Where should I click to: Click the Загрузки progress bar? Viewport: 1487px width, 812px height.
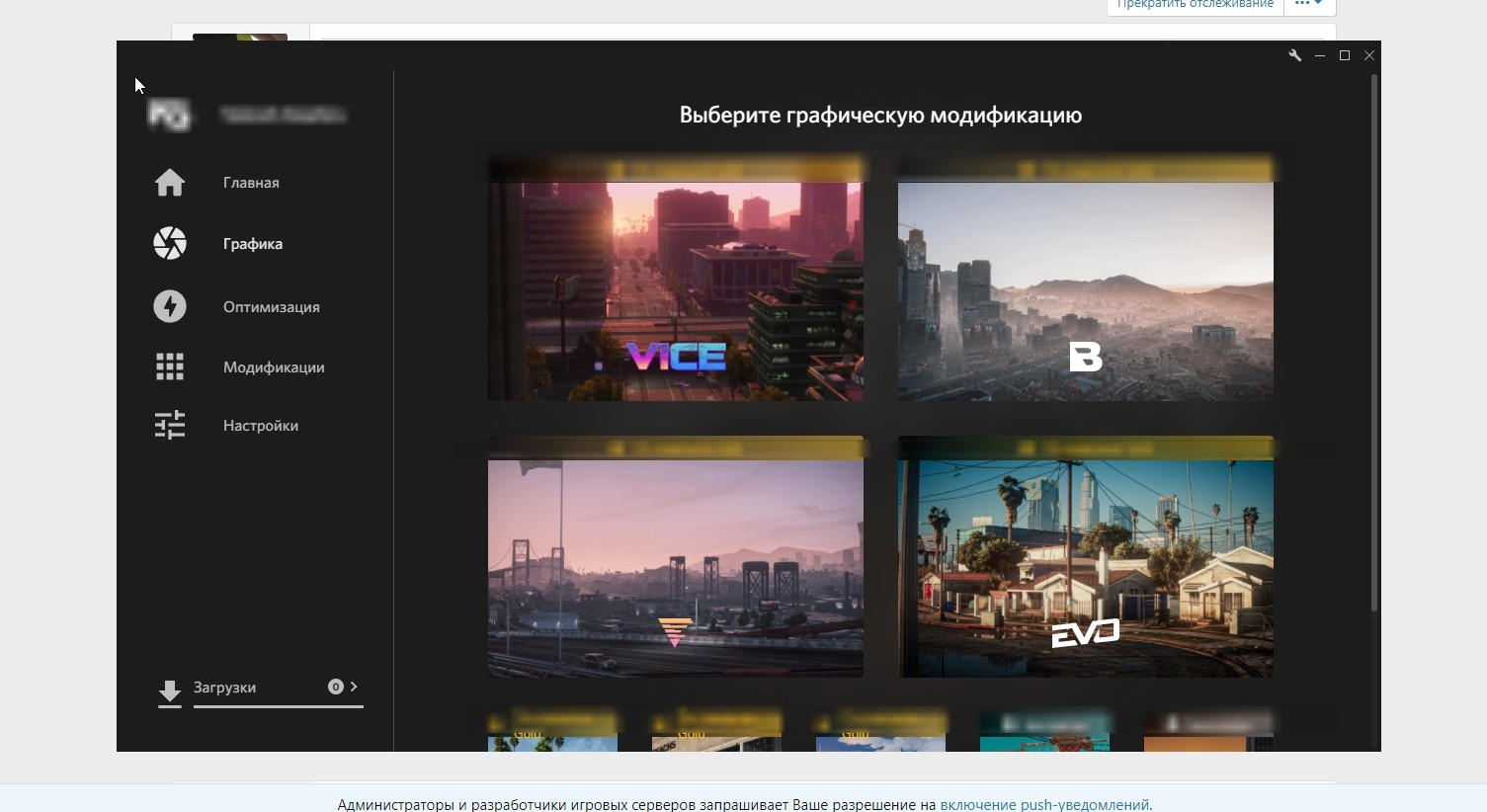(279, 706)
